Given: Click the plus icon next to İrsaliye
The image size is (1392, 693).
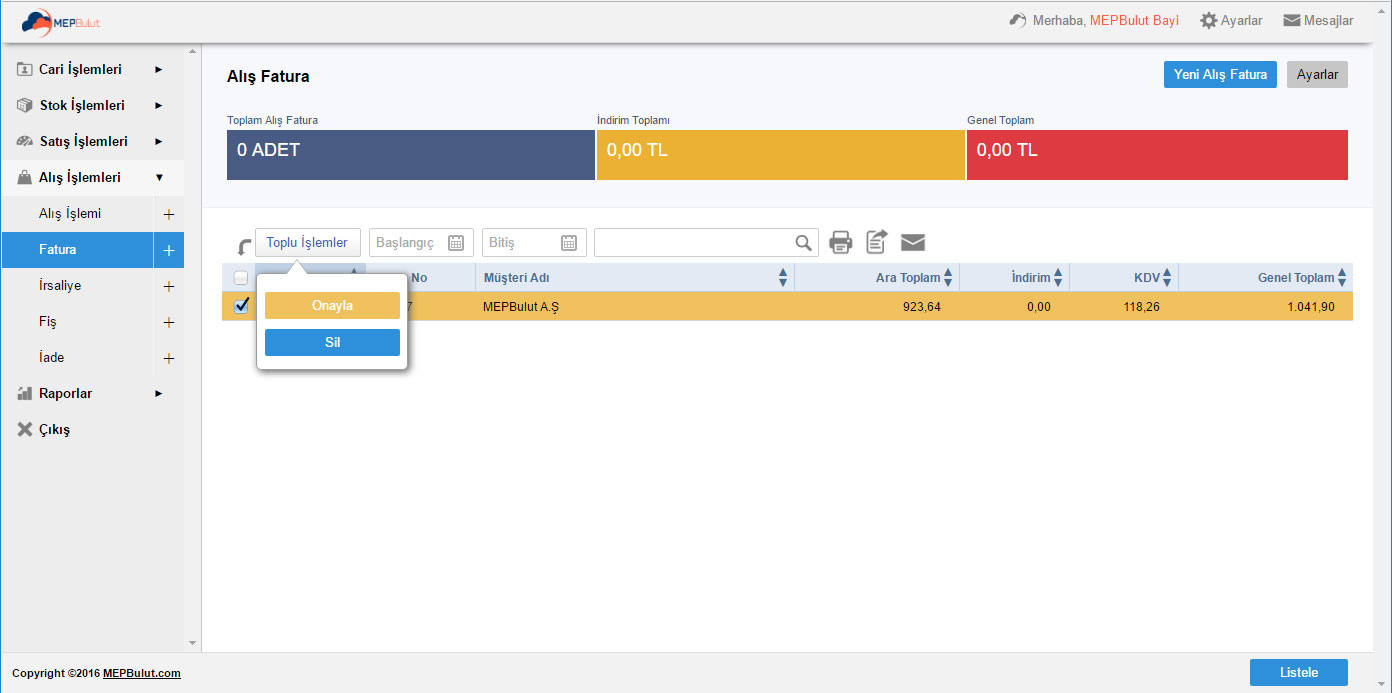Looking at the screenshot, I should click(168, 286).
